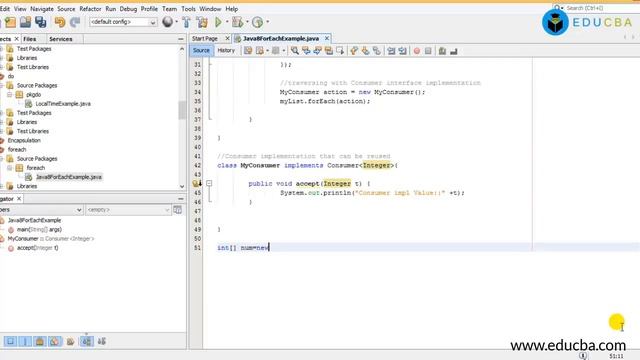This screenshot has height=360, width=640.
Task: Open the Profile Project dropdown arrow
Action: (267, 22)
